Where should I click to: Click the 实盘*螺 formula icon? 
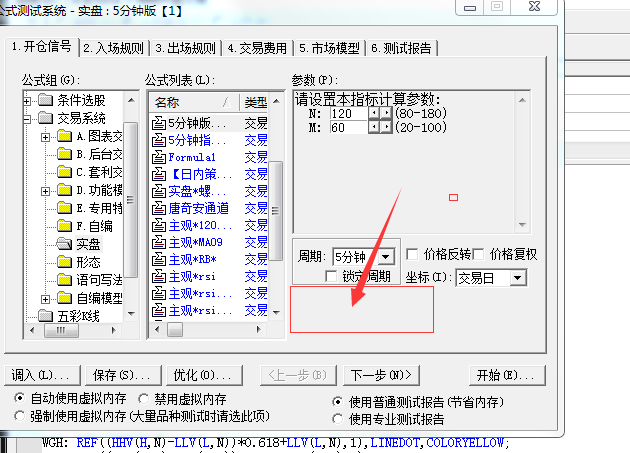click(159, 191)
